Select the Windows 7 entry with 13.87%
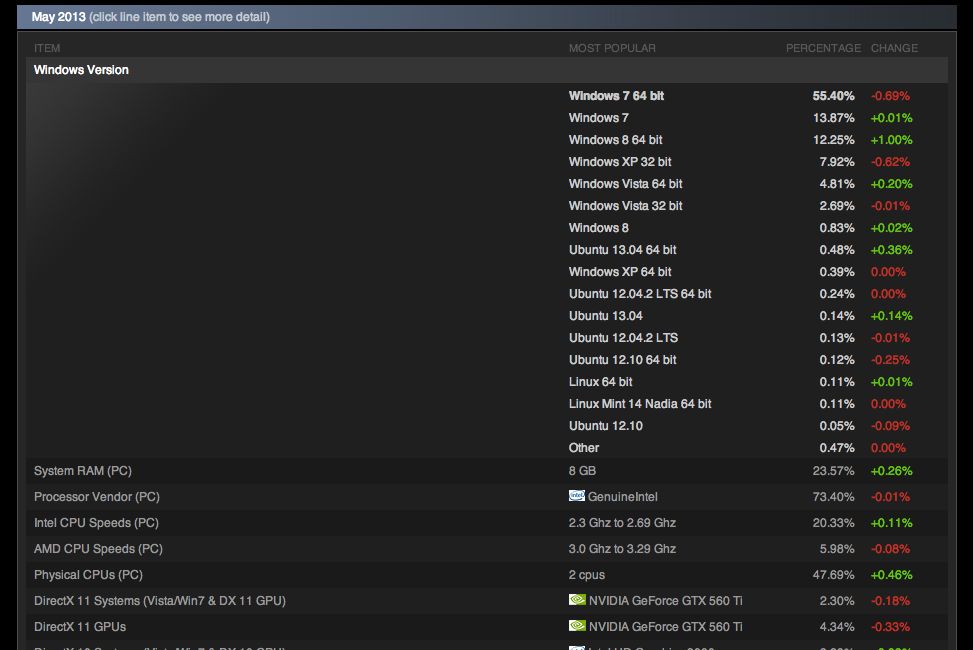This screenshot has width=973, height=650. [599, 118]
